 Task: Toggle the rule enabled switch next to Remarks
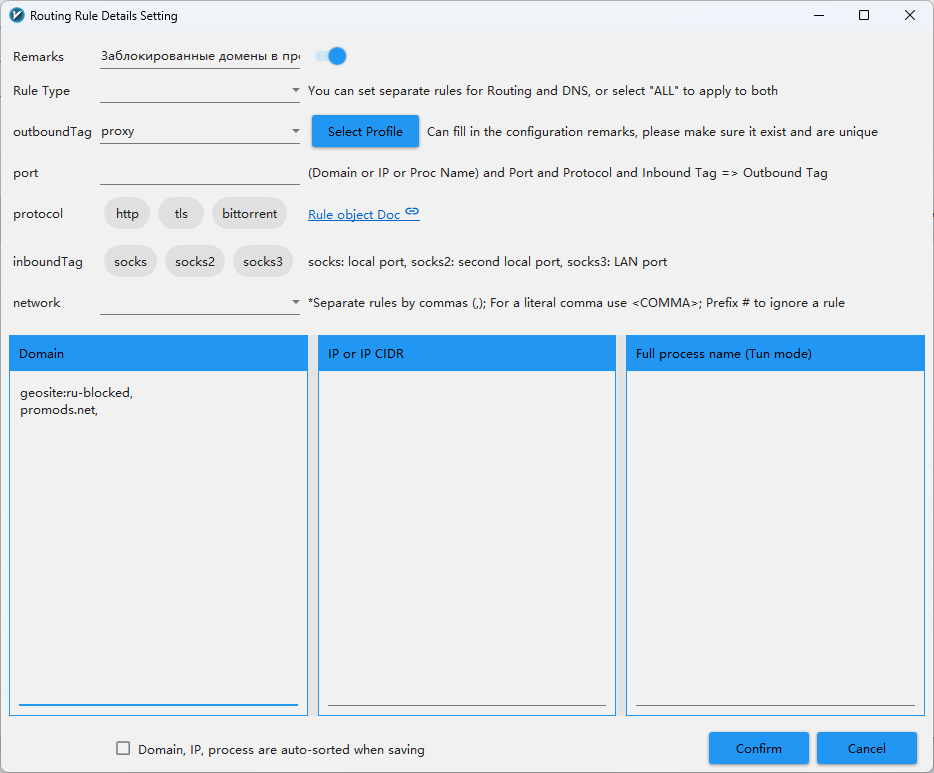coord(331,56)
